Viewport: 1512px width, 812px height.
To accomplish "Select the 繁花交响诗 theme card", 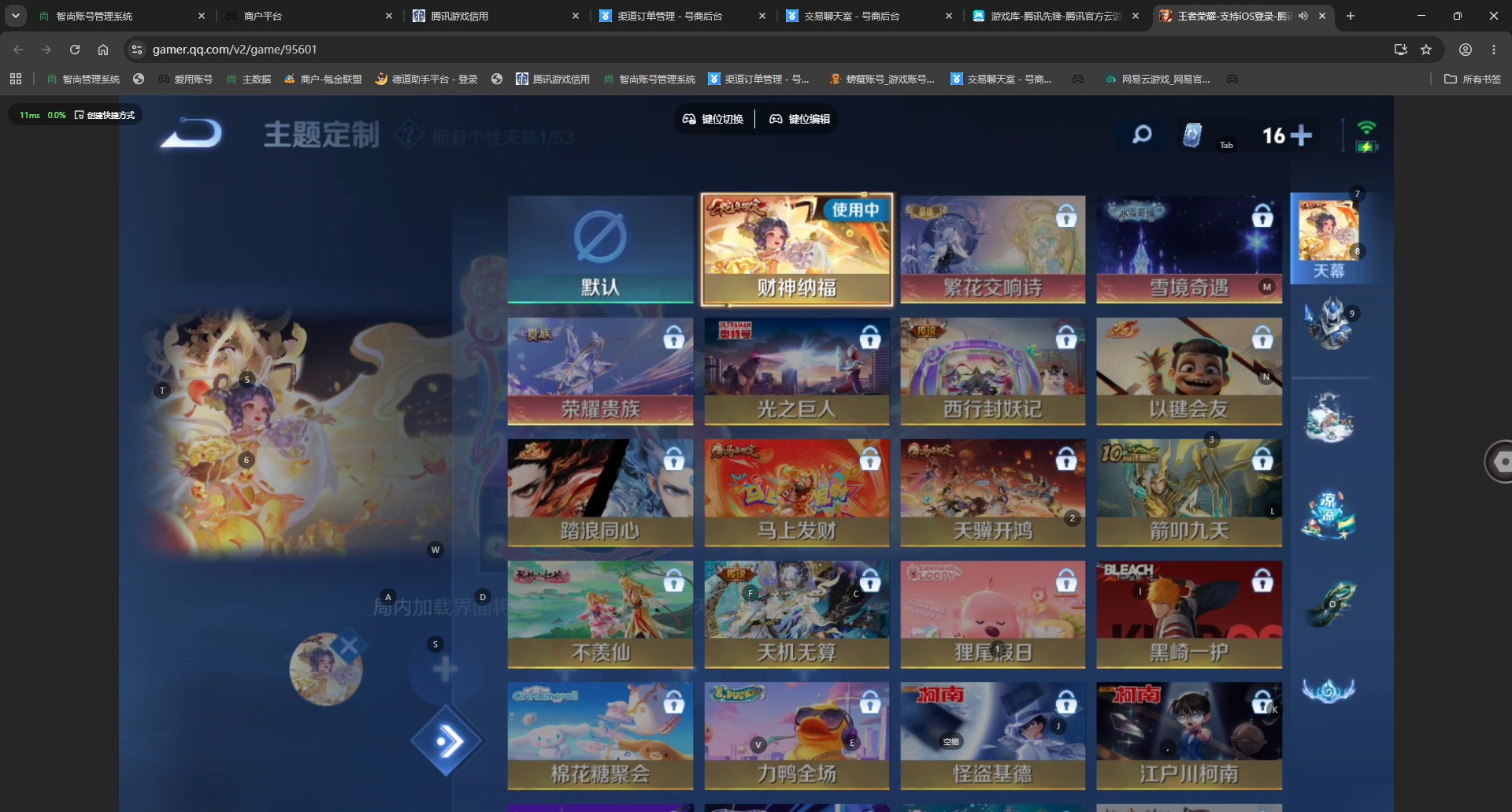I will click(993, 250).
